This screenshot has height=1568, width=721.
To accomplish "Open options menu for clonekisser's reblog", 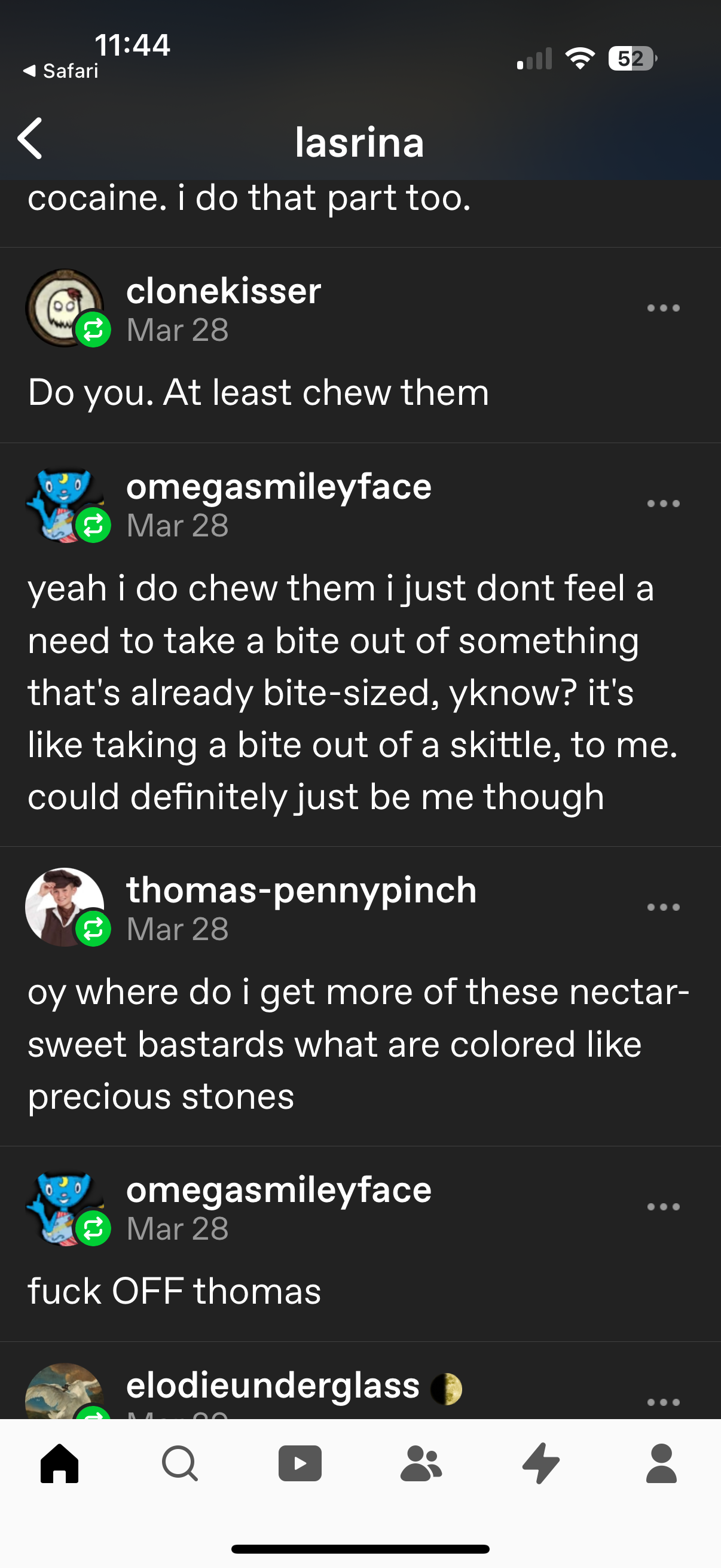I will click(x=663, y=308).
